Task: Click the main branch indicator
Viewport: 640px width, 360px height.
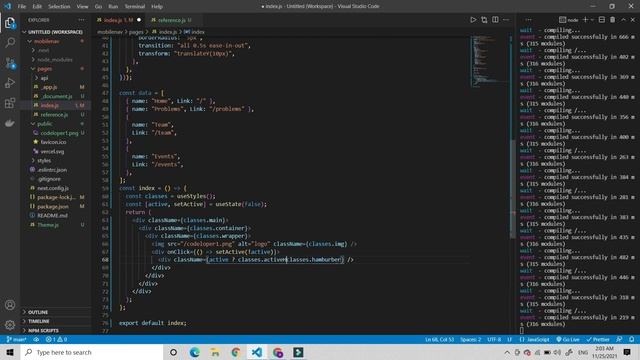Action: [x=16, y=339]
